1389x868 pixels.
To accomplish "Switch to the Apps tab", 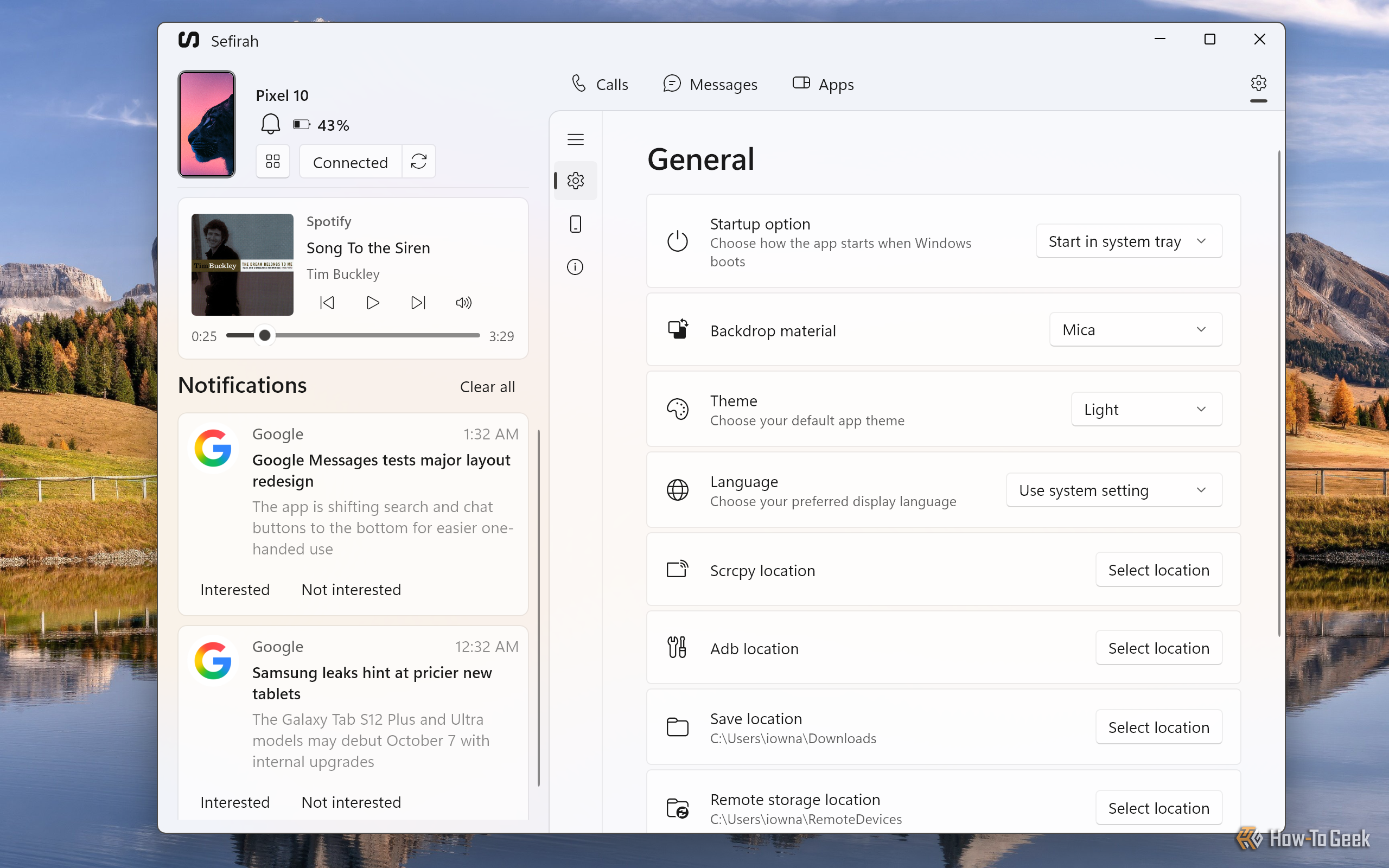I will point(823,85).
